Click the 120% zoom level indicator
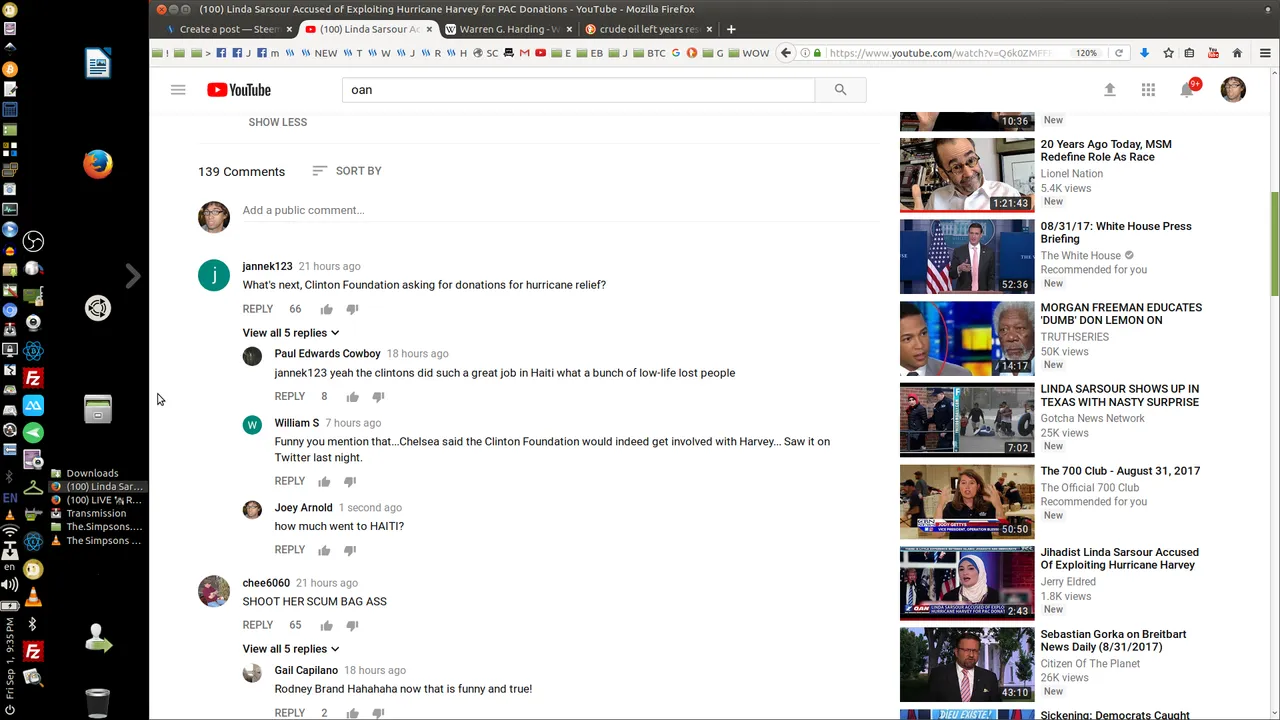Screen dimensions: 1280x720 (1087, 53)
